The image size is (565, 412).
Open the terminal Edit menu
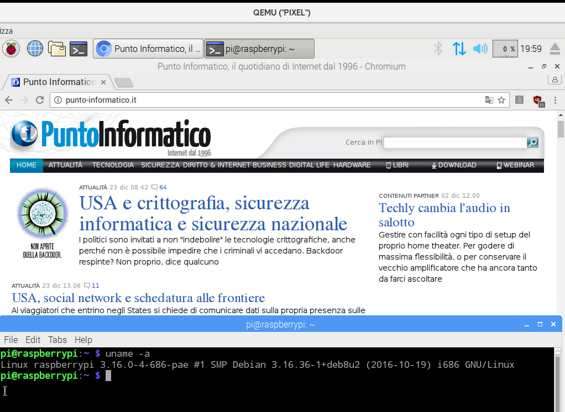point(33,340)
